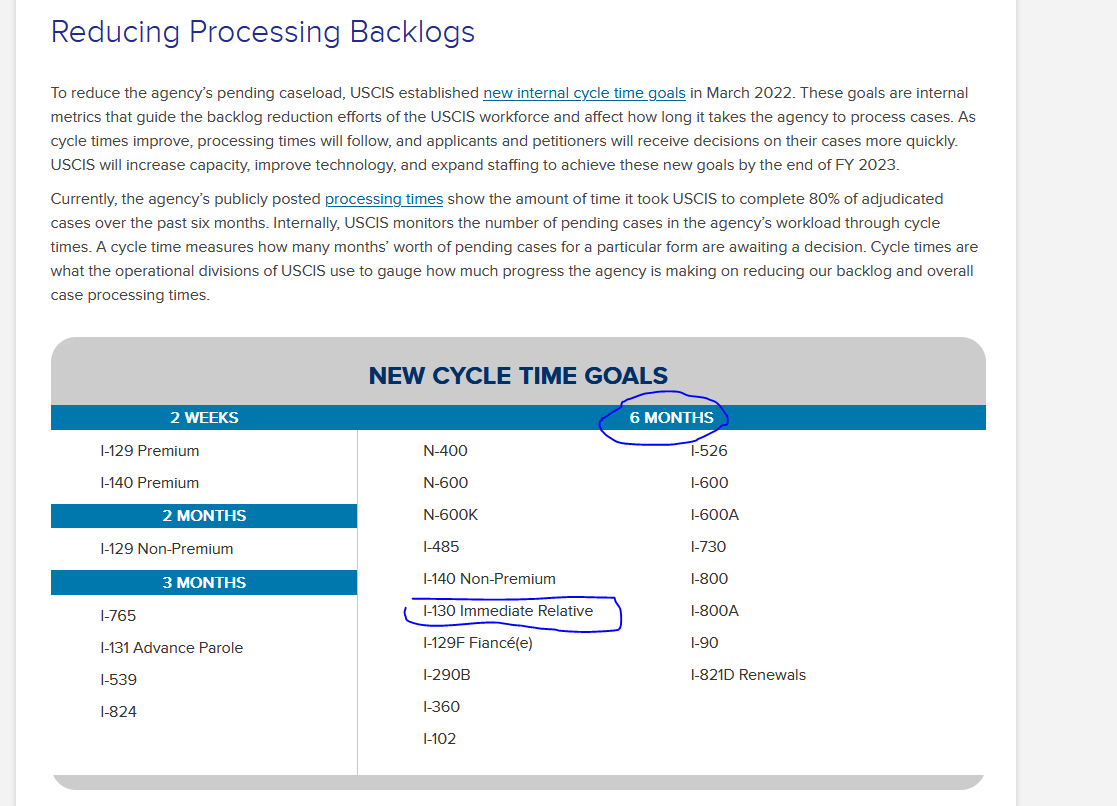Click the 'I-600A' entry
Viewport: 1117px width, 806px height.
point(715,515)
